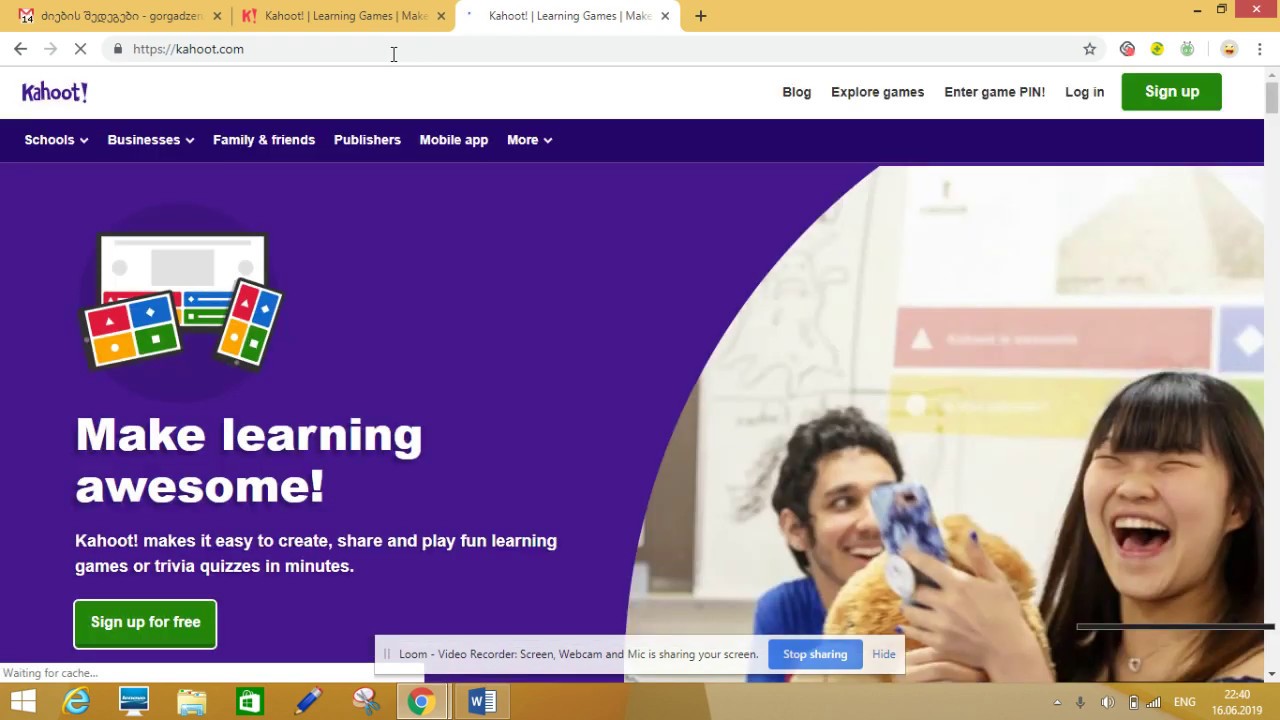1280x720 pixels.
Task: View site info via the padlock icon
Action: pos(118,49)
